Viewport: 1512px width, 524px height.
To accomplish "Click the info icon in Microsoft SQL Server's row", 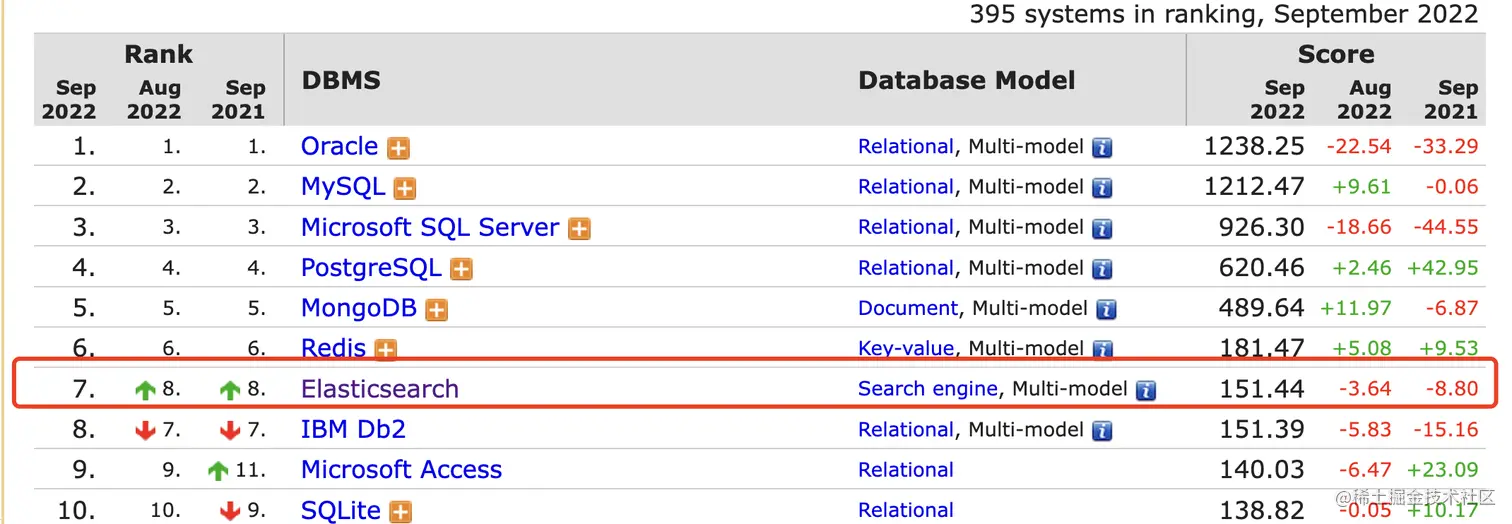I will click(1102, 229).
